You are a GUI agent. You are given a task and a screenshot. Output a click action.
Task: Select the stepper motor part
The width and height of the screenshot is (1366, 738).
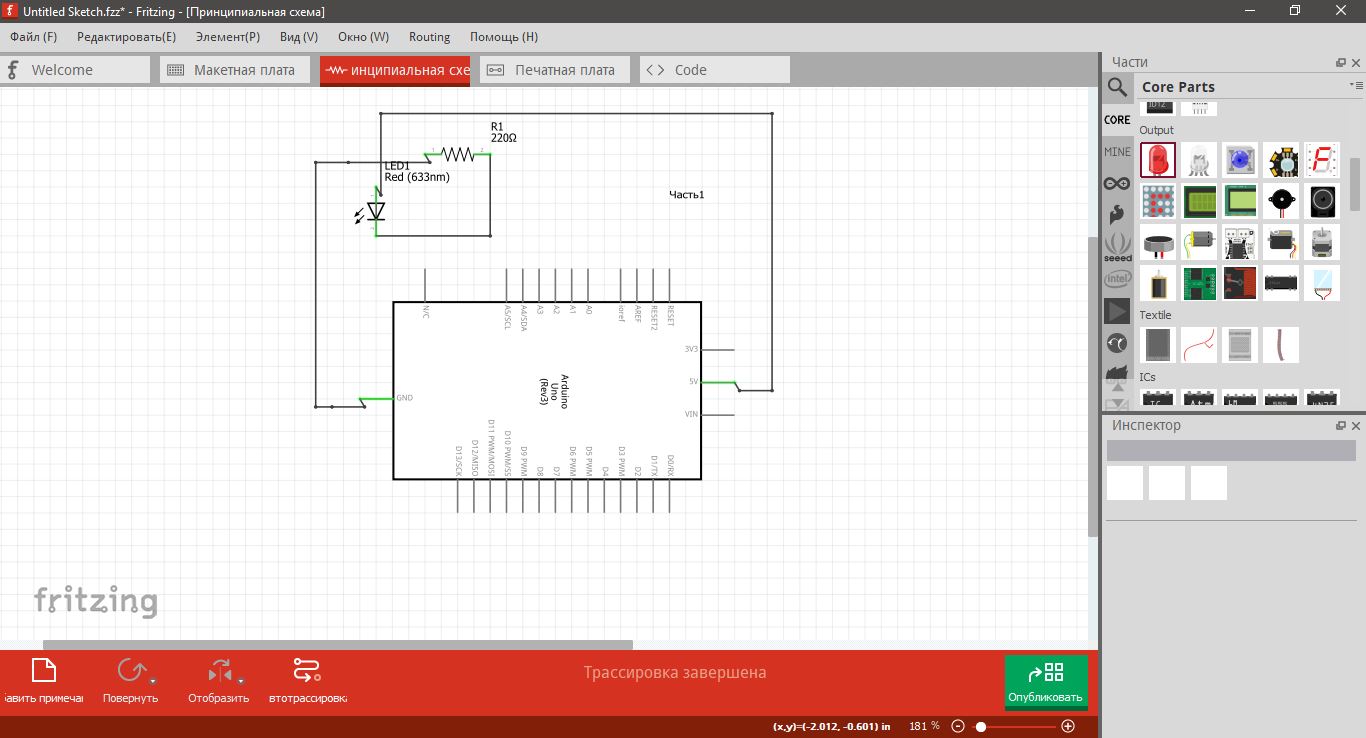[x=1322, y=242]
